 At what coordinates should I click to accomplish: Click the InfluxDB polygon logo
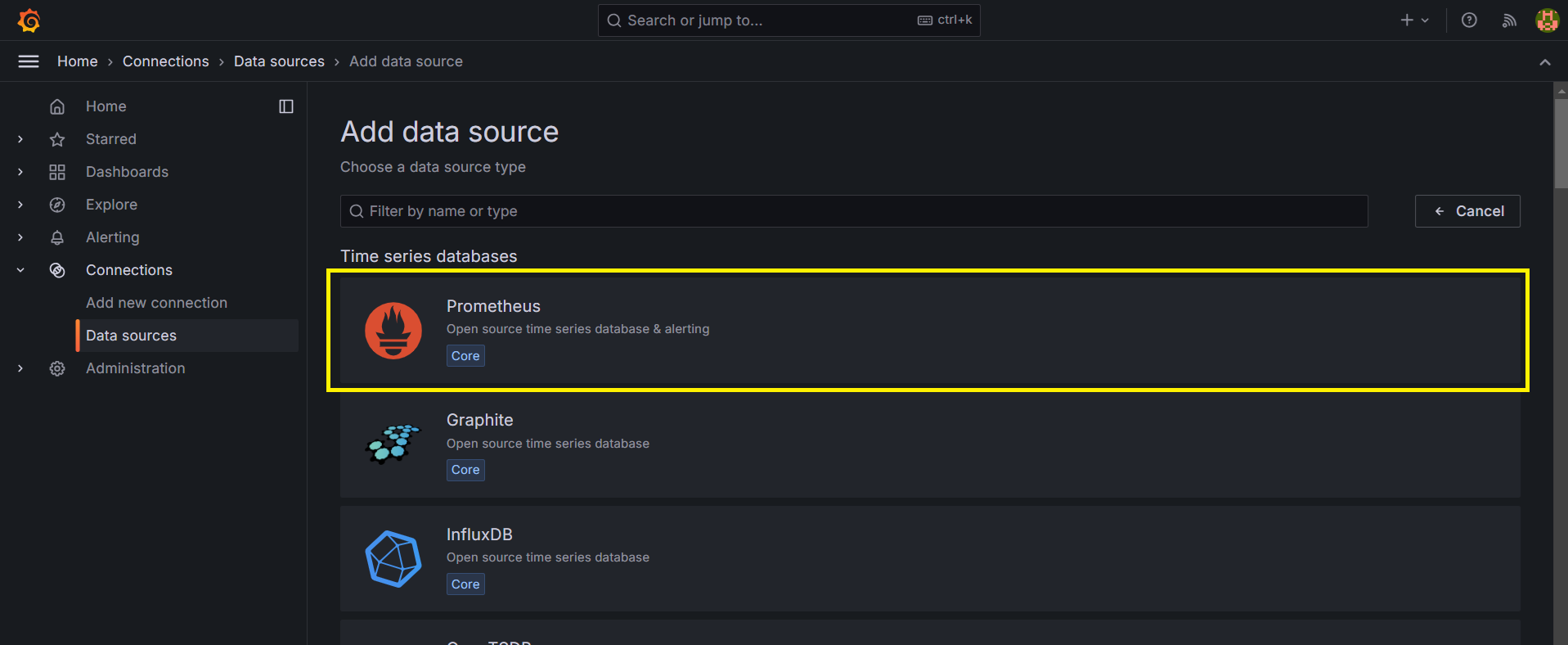click(x=393, y=559)
